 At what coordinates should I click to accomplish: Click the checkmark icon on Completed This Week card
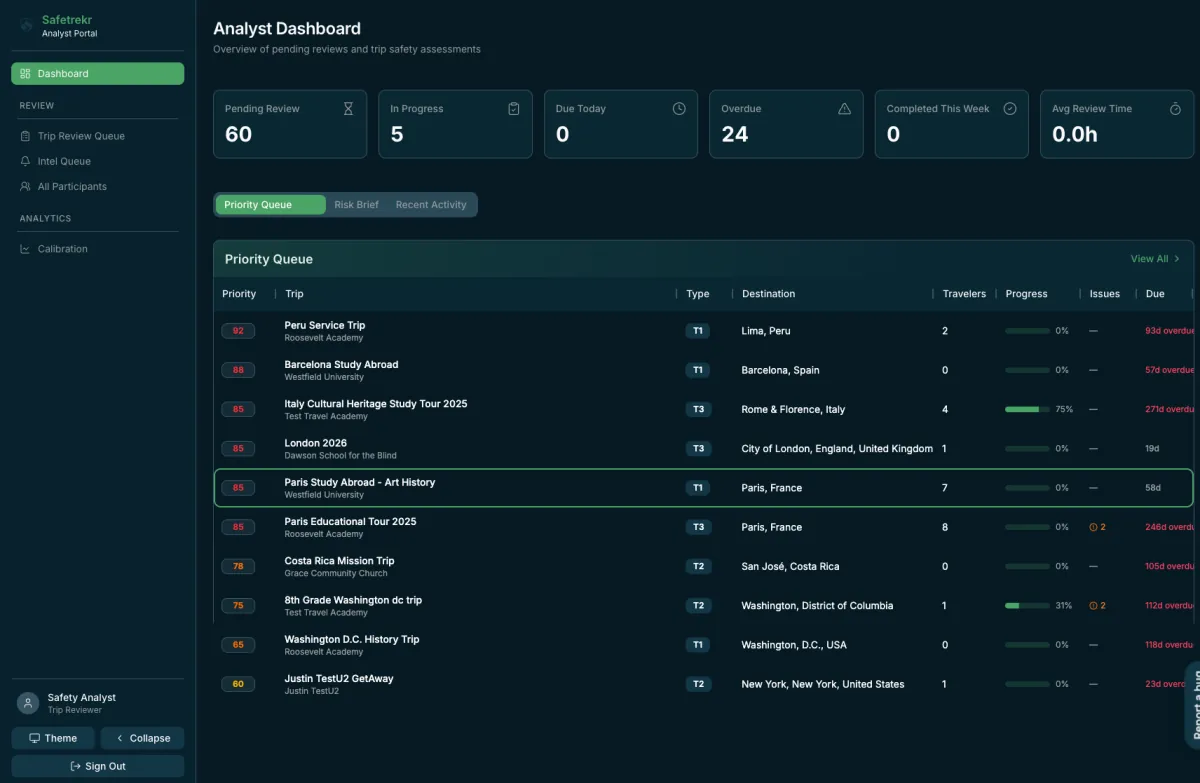pos(1010,109)
